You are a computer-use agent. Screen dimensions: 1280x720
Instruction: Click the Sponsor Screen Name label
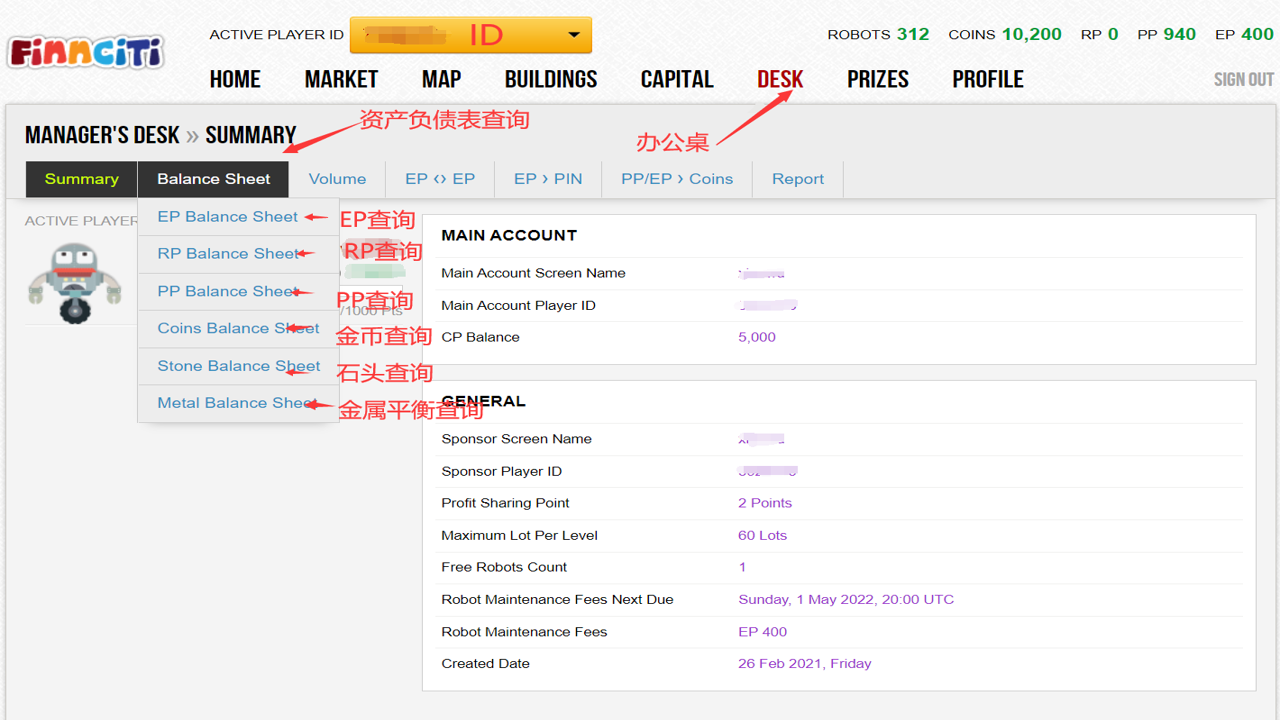pyautogui.click(x=516, y=439)
